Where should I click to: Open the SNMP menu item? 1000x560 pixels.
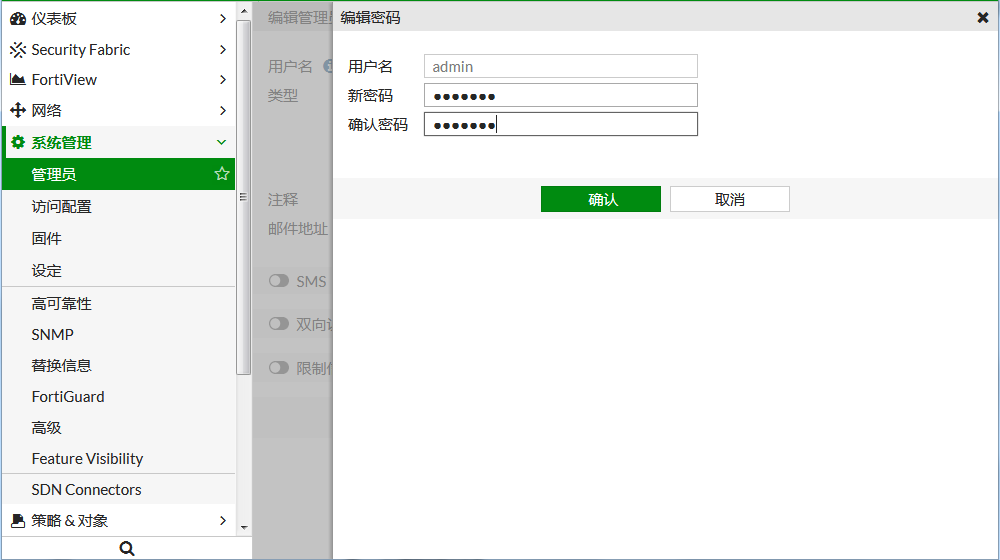point(52,334)
